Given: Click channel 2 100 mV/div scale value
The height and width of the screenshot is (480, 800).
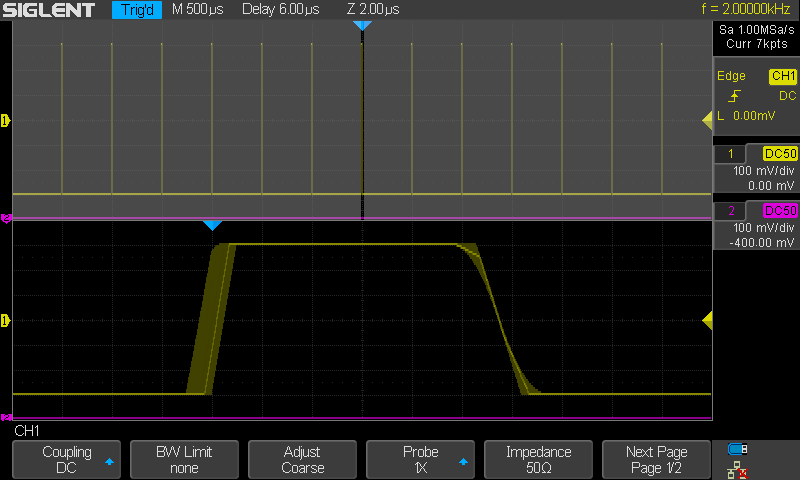Looking at the screenshot, I should tap(764, 228).
